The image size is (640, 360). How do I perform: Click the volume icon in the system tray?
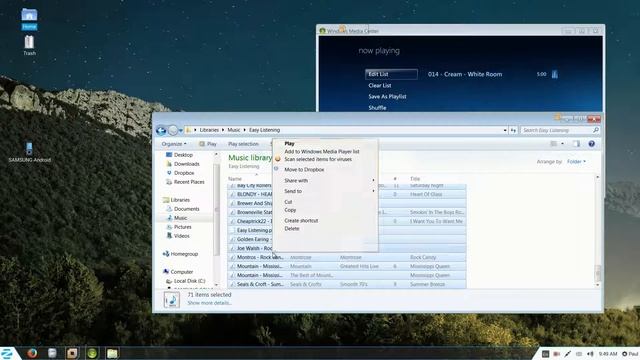(590, 354)
